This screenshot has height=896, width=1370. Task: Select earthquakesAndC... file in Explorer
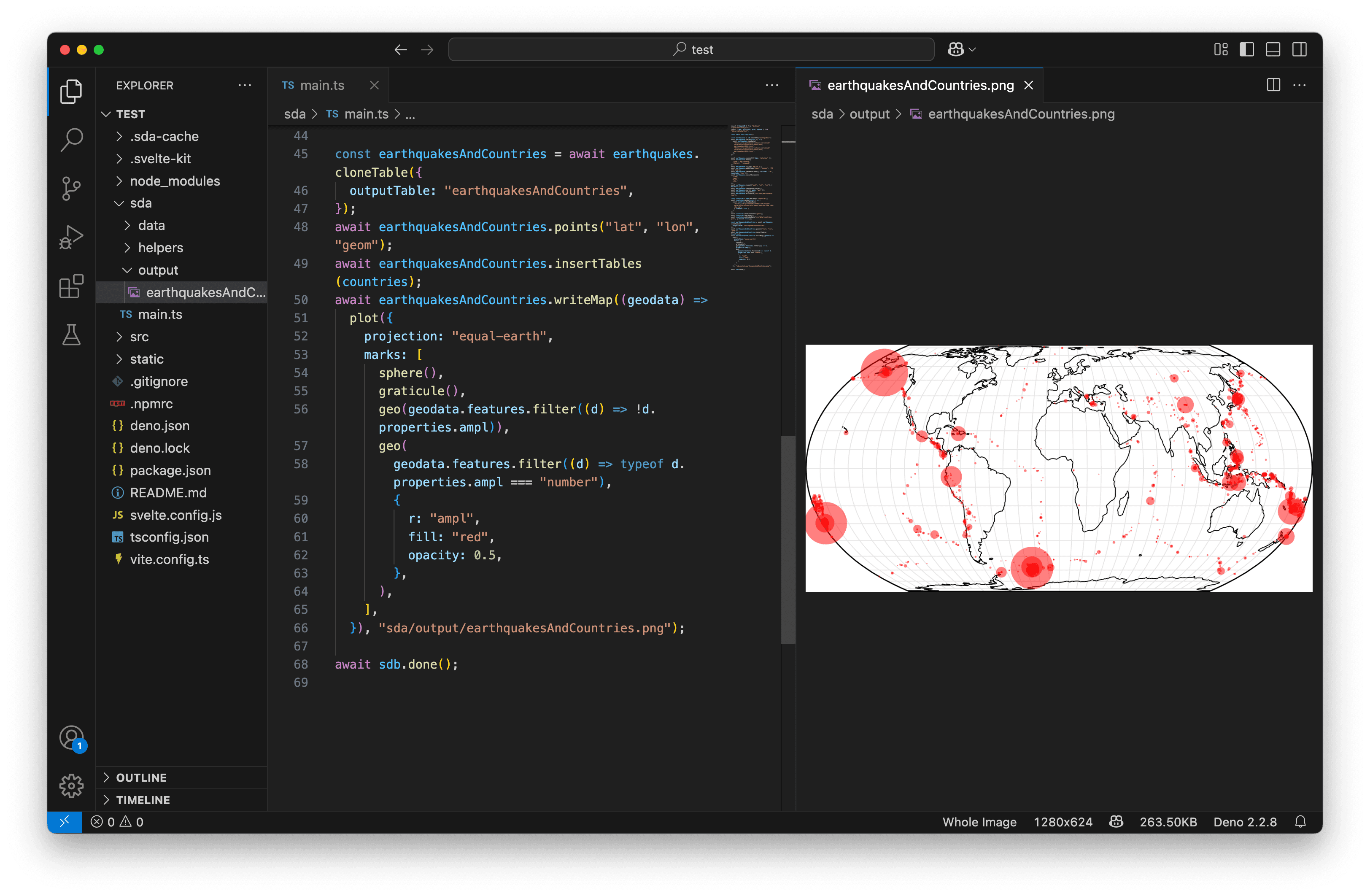tap(181, 292)
